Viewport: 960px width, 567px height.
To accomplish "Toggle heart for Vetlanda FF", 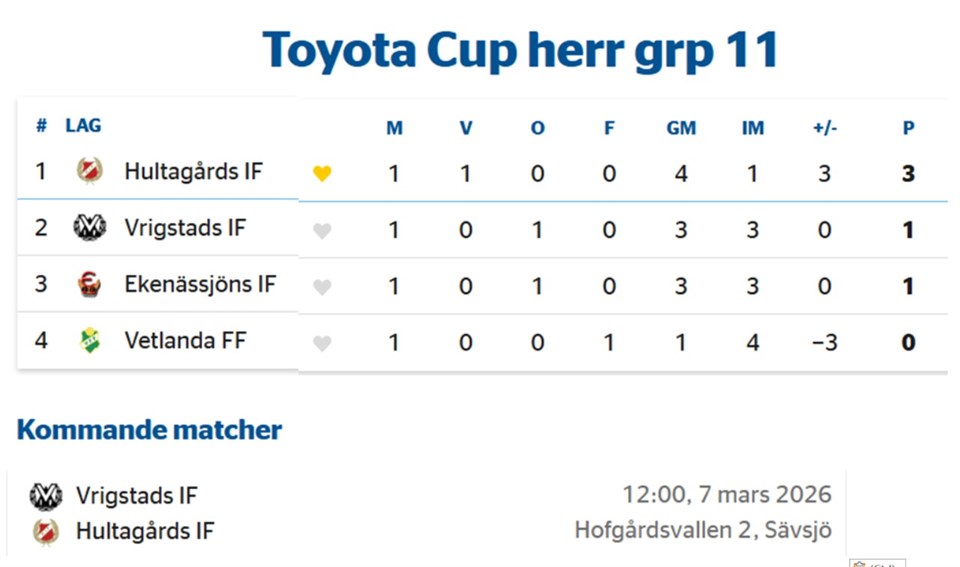I will point(321,344).
